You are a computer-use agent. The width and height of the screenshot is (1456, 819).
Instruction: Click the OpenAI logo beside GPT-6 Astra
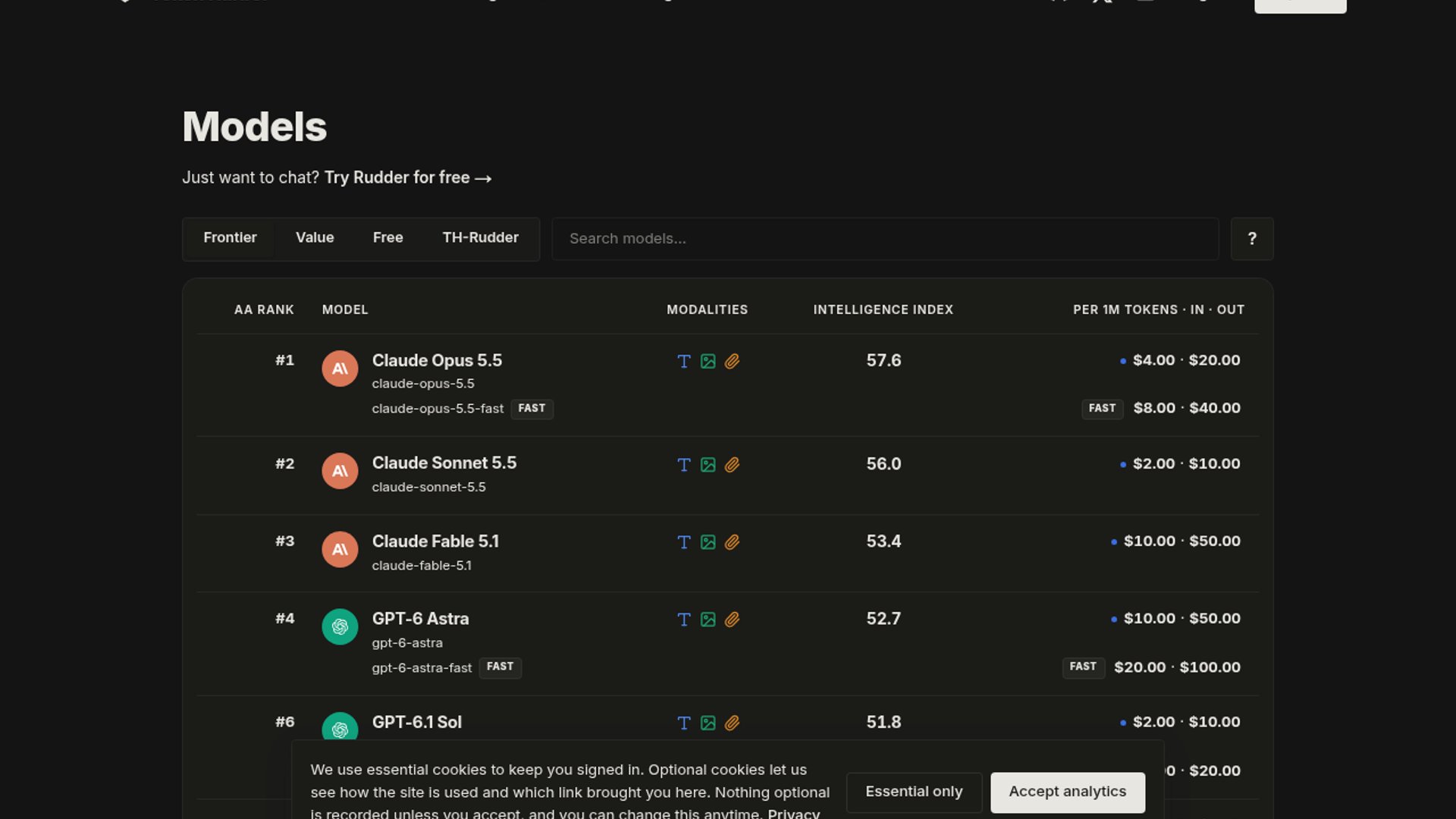(340, 627)
